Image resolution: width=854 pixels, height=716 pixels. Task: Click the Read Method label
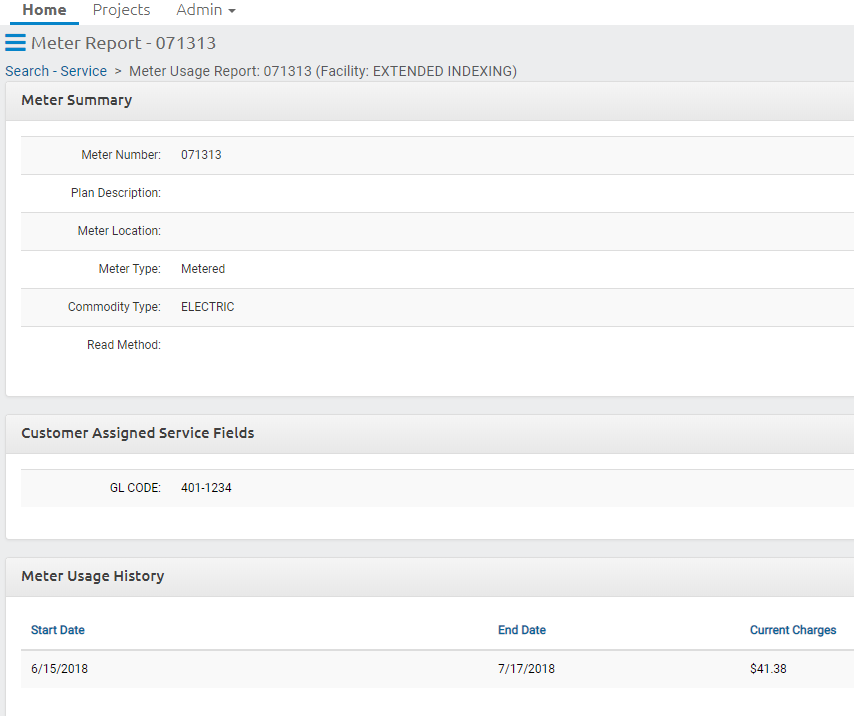124,345
